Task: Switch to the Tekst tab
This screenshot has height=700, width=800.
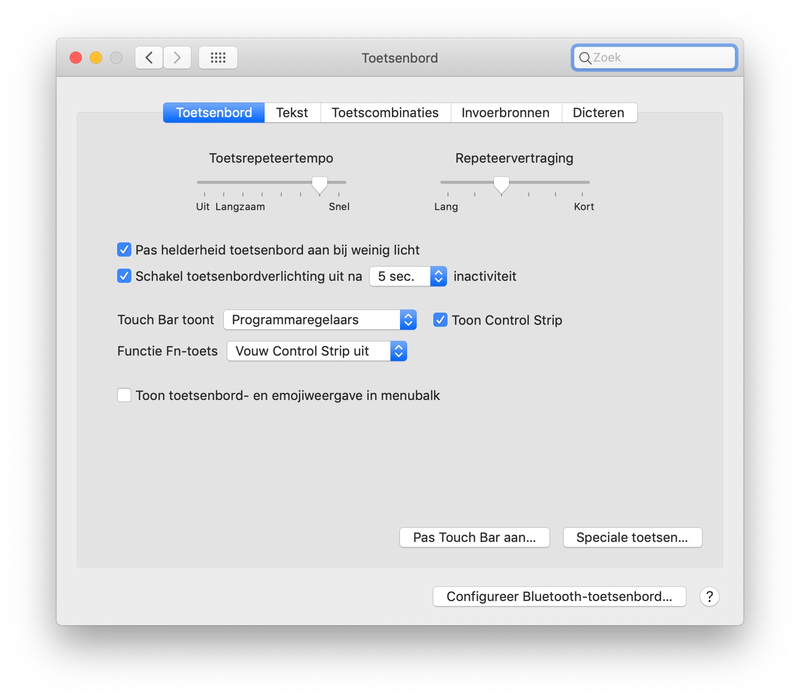Action: (x=292, y=113)
